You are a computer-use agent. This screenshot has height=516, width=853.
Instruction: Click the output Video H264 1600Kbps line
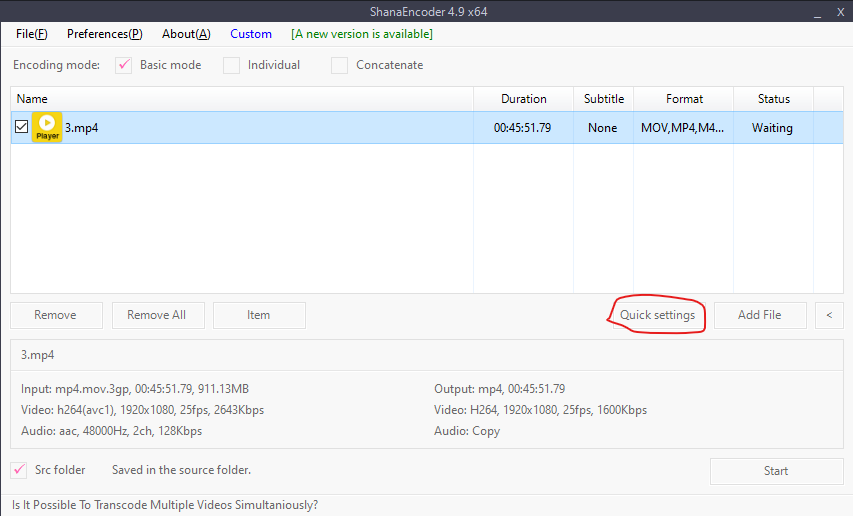pos(540,410)
